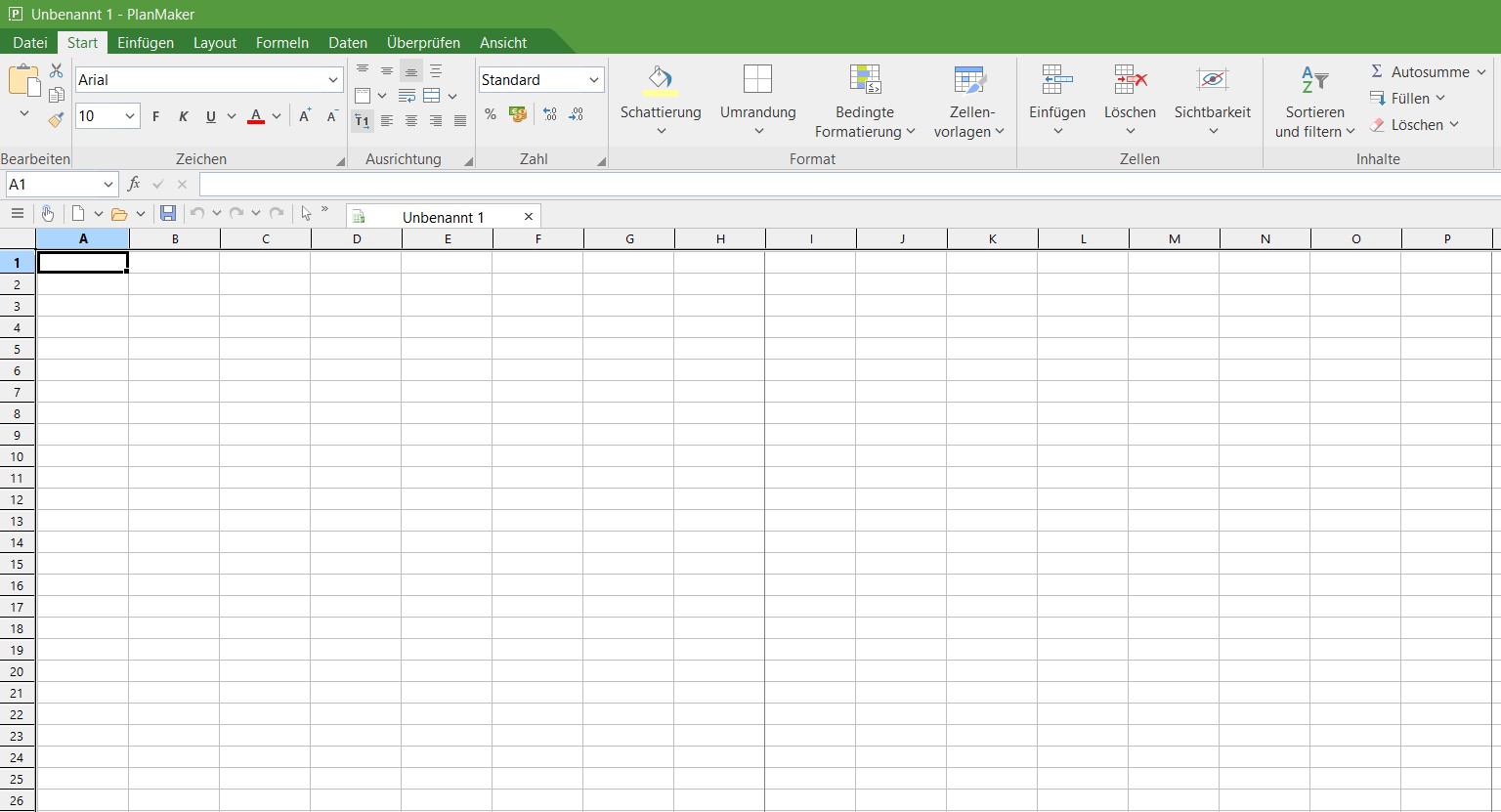The width and height of the screenshot is (1501, 812).
Task: Click the increase font size icon
Action: point(305,116)
